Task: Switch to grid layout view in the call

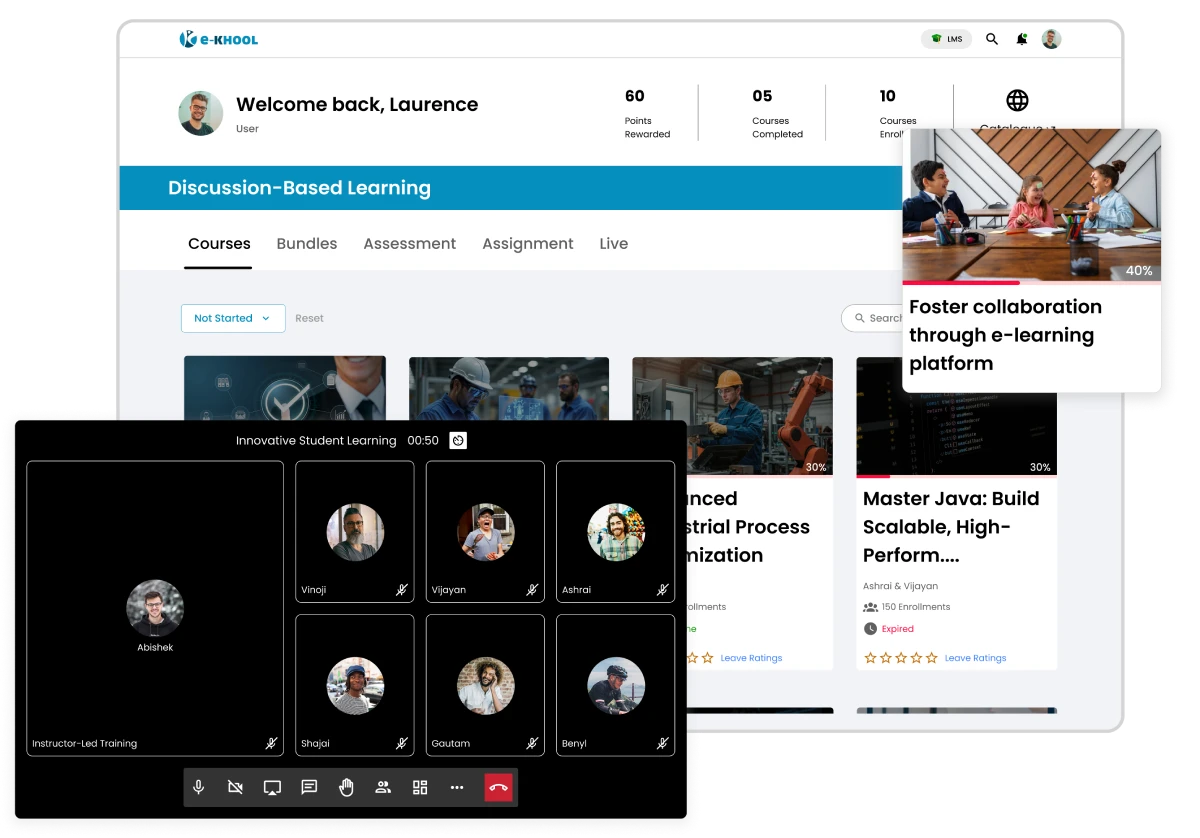Action: pyautogui.click(x=420, y=787)
